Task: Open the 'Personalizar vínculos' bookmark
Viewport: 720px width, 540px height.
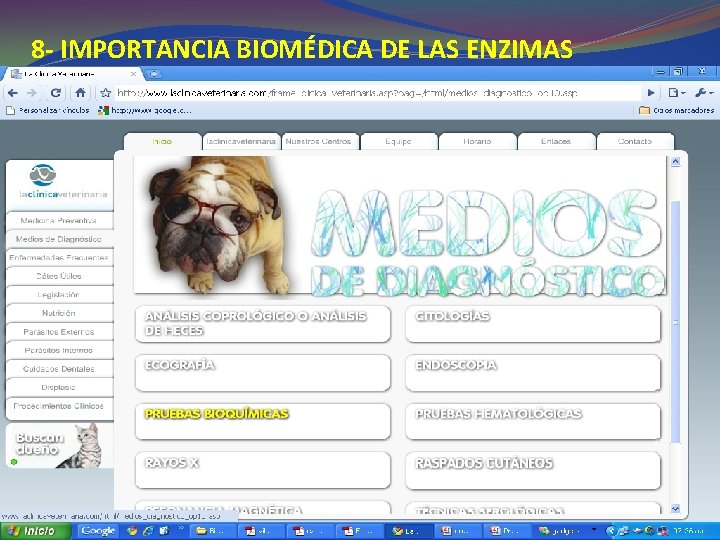Action: 48,110
